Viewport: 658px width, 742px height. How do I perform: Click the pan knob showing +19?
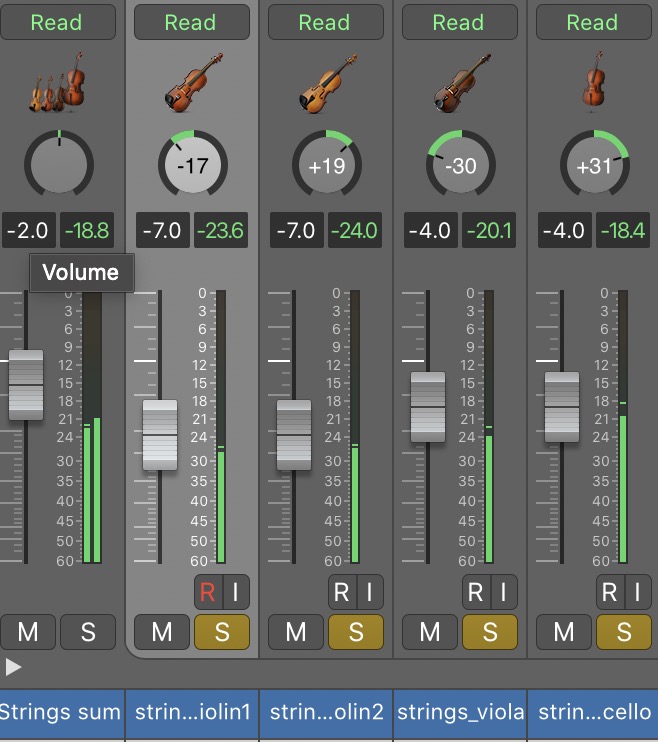point(326,165)
